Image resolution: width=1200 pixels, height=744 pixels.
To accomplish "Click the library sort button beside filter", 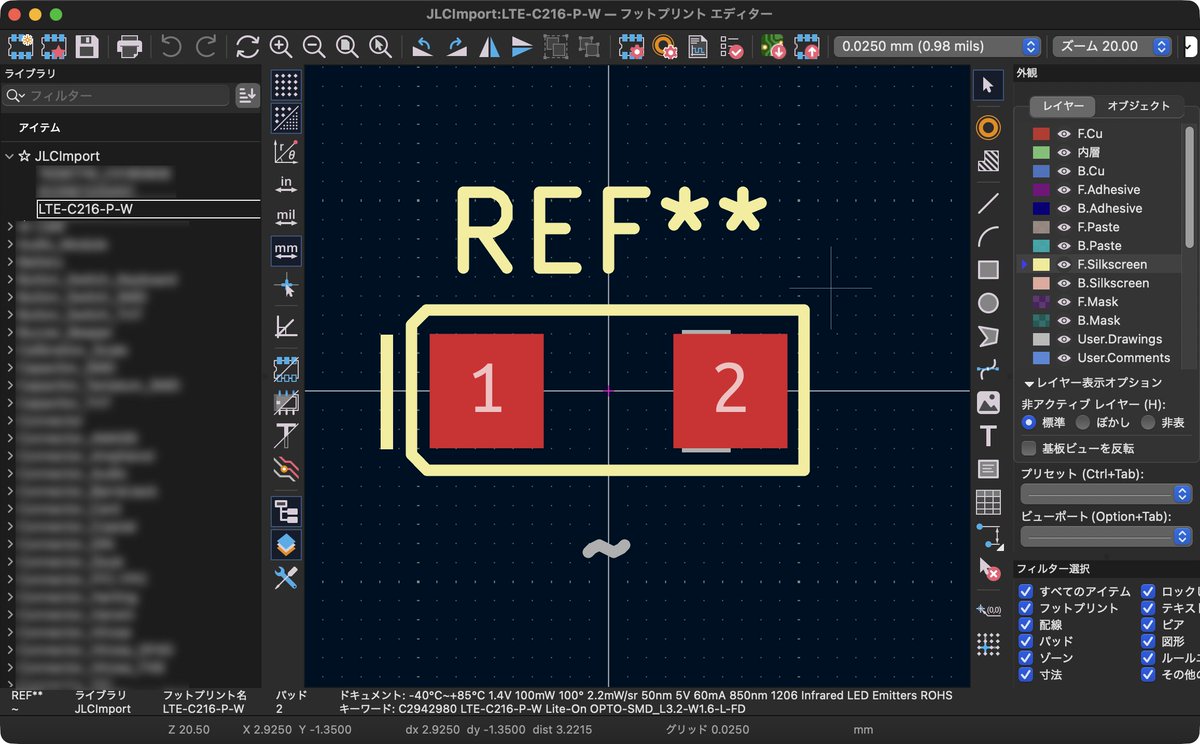I will [x=247, y=95].
